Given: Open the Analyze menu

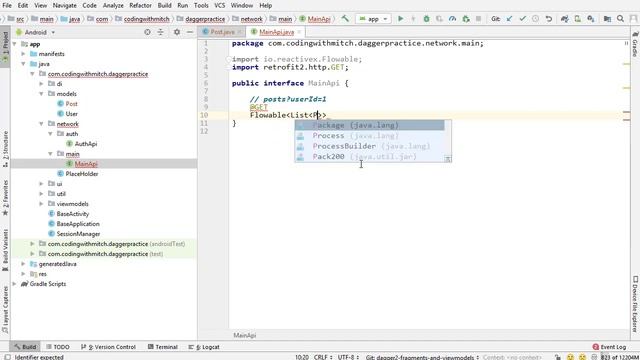Looking at the screenshot, I should [113, 5].
